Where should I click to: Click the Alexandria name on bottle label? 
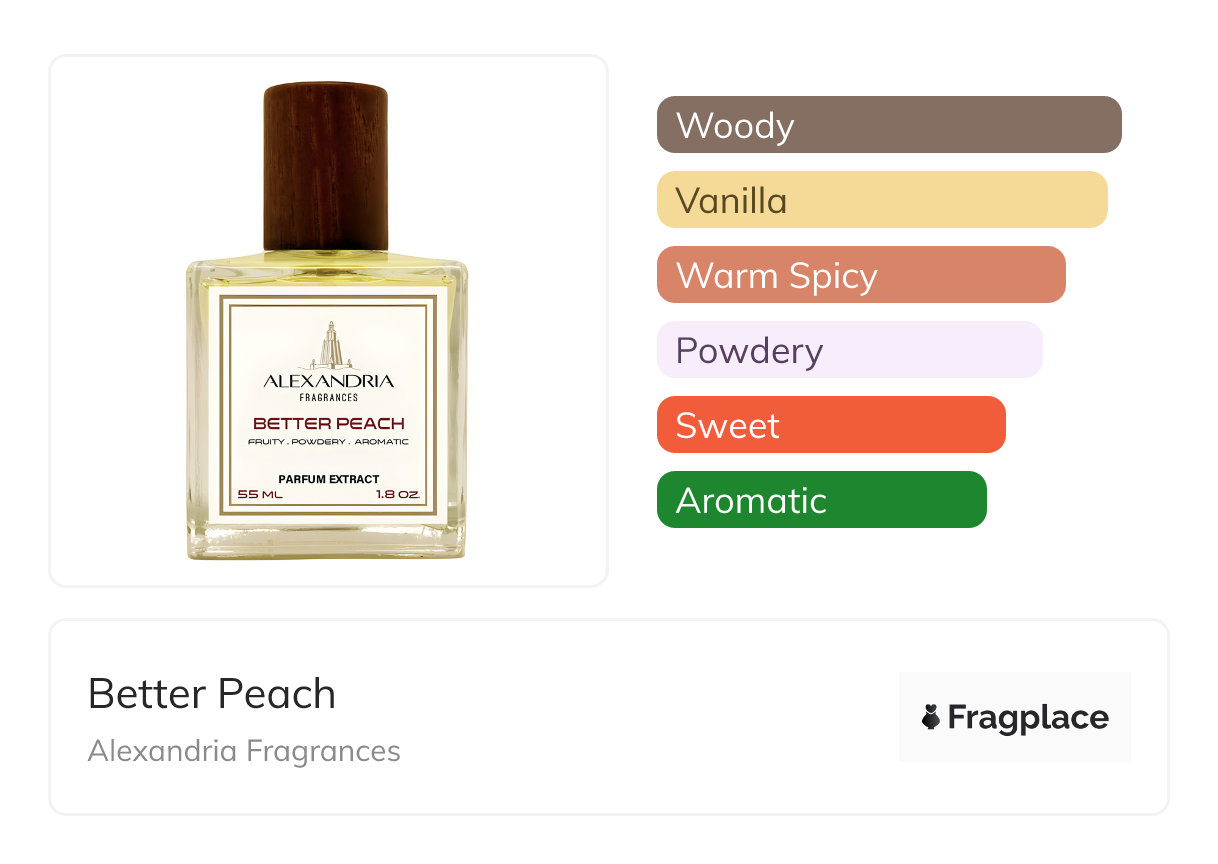coord(328,380)
